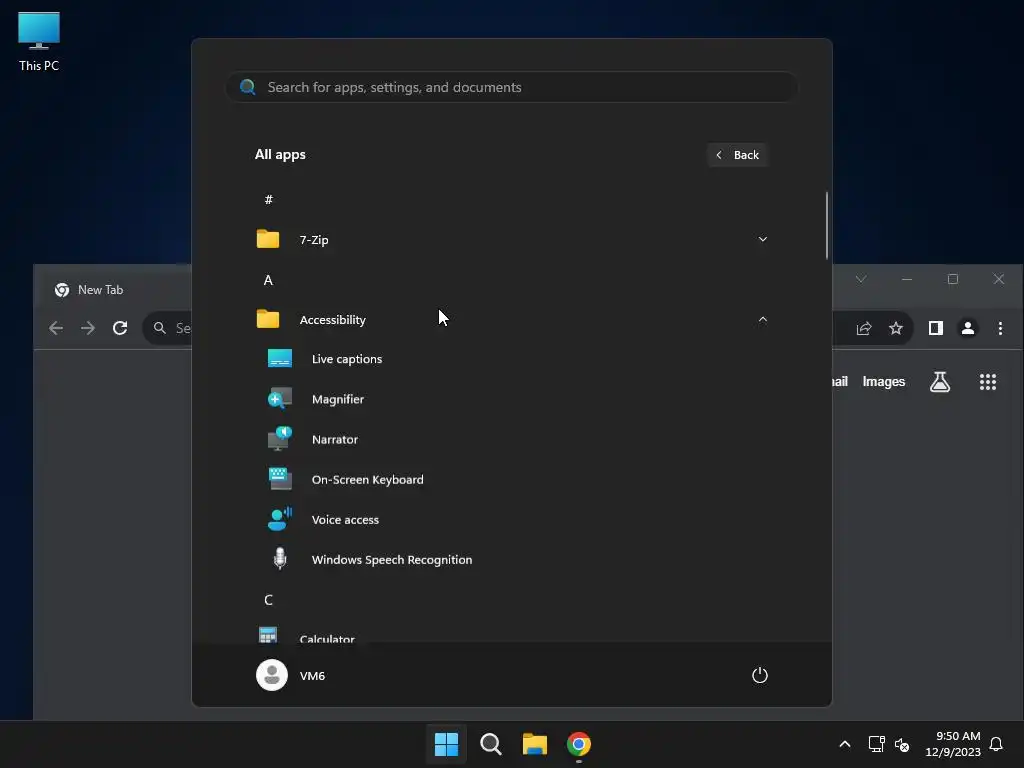Show hidden tray icons chevron
Screen dimensions: 1024x768
tap(844, 744)
